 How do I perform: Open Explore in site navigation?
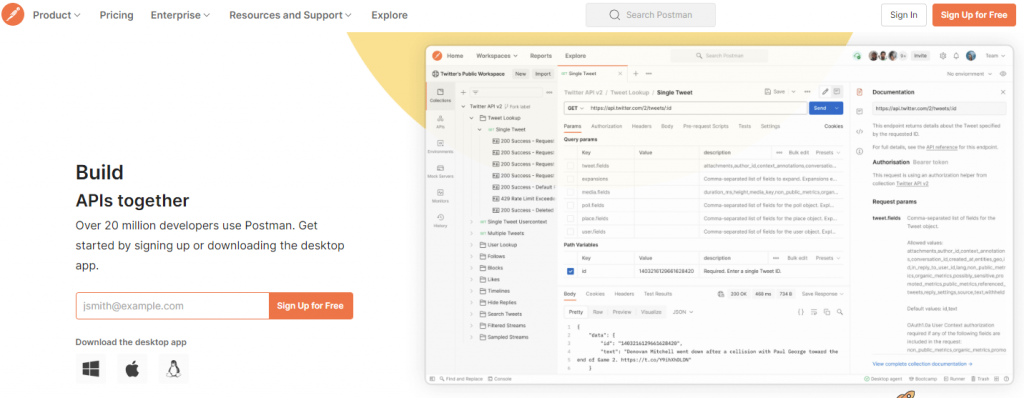[x=389, y=14]
